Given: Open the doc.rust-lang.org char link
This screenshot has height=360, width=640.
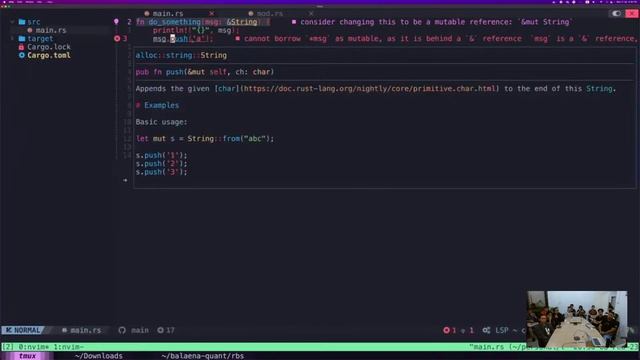Looking at the screenshot, I should tap(369, 89).
